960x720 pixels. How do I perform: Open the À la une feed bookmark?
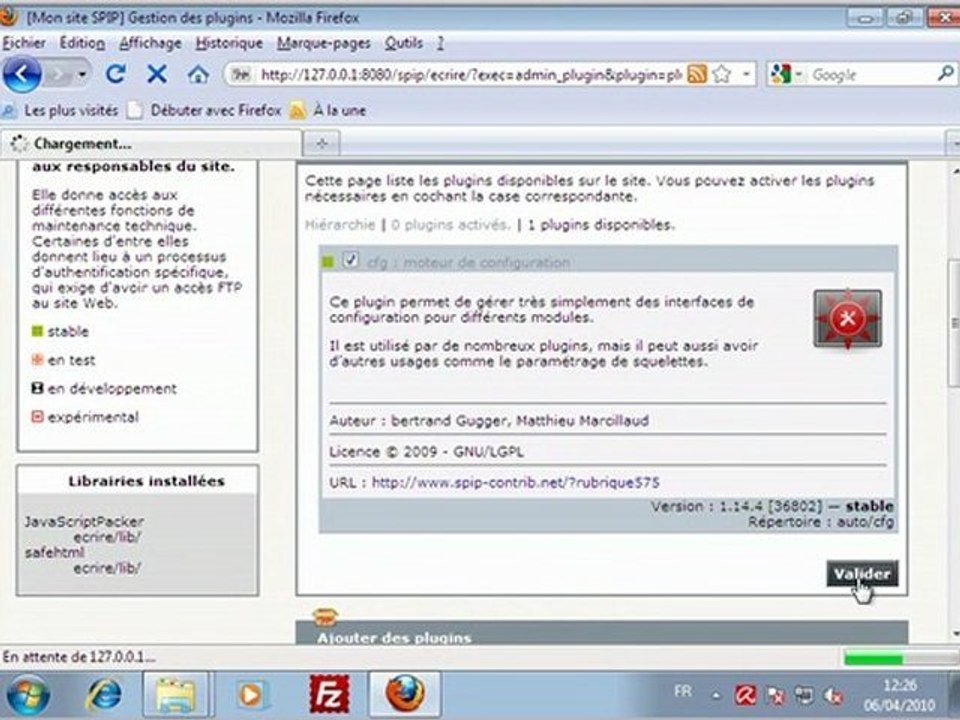pos(328,111)
